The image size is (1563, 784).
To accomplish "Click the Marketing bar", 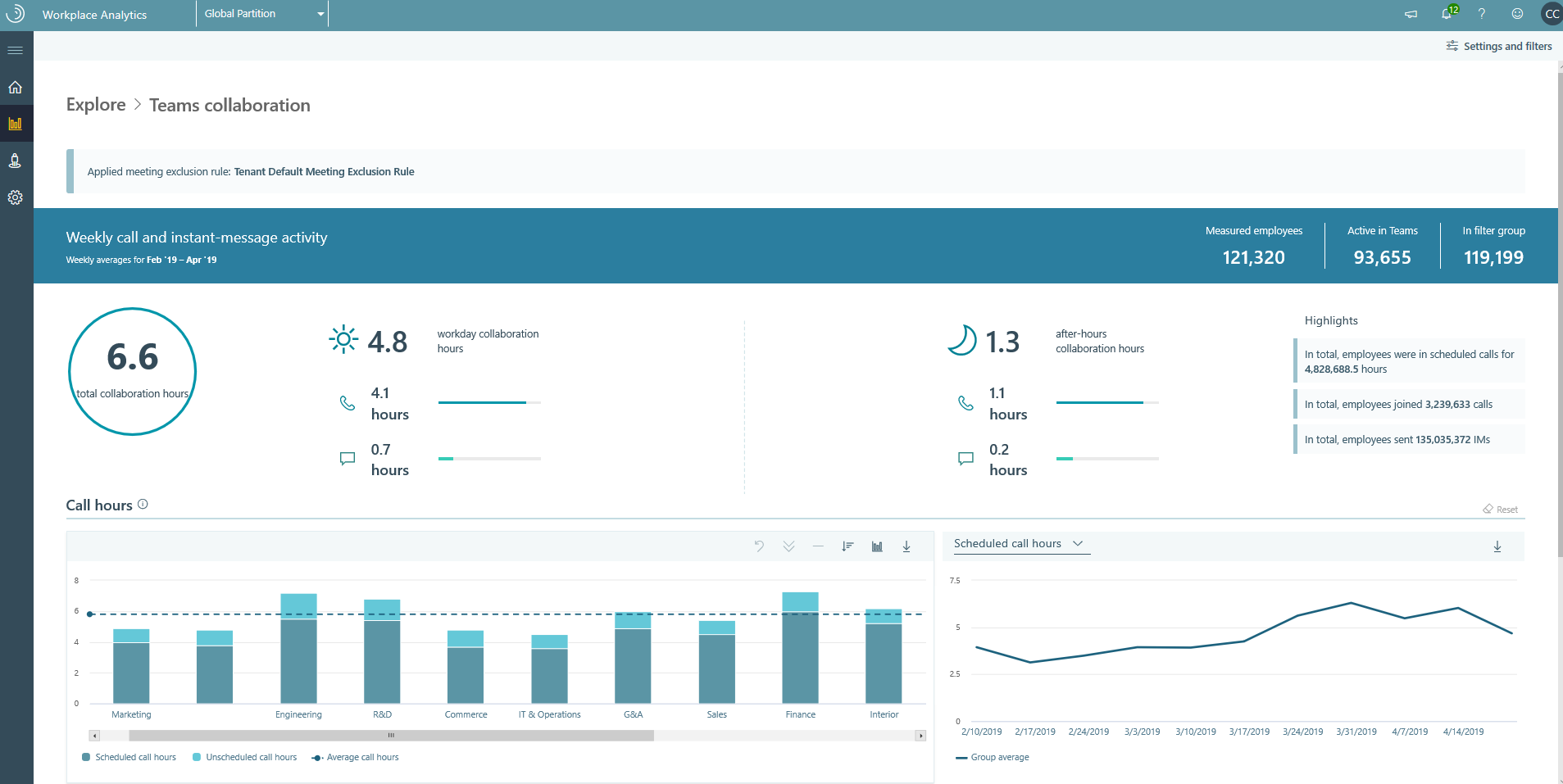I will [131, 666].
